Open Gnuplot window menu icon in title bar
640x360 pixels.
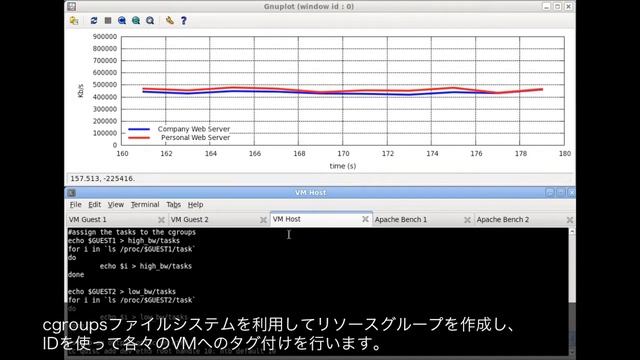[x=71, y=6]
